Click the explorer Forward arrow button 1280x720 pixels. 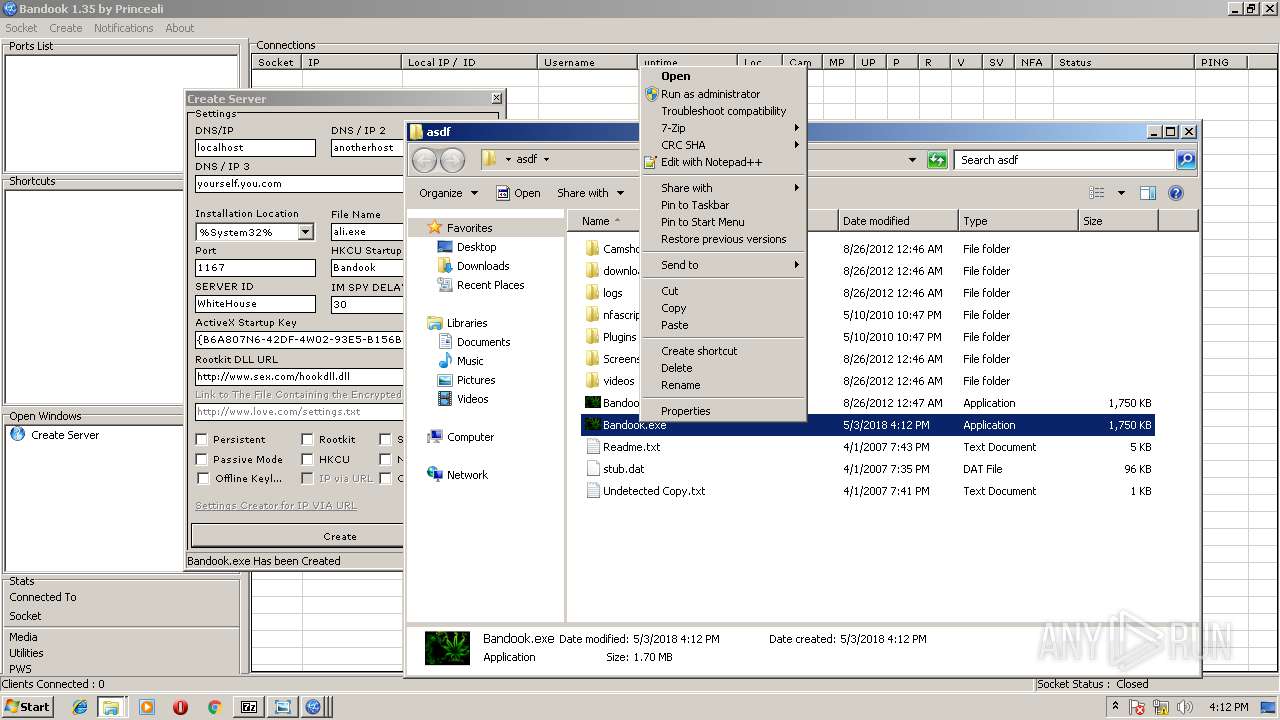point(452,160)
